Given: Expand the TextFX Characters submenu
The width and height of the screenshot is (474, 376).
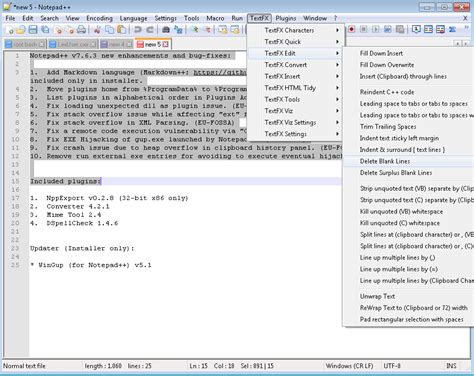Looking at the screenshot, I should (296, 30).
